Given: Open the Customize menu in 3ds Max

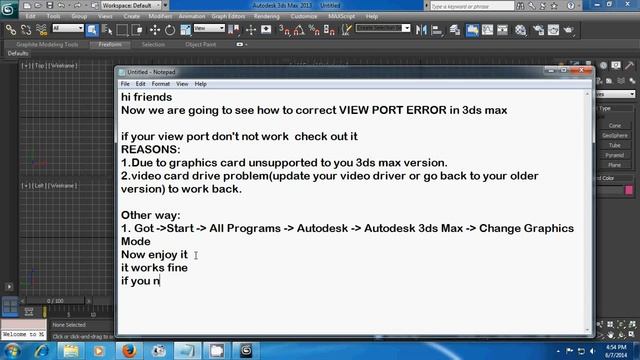Looking at the screenshot, I should [304, 16].
